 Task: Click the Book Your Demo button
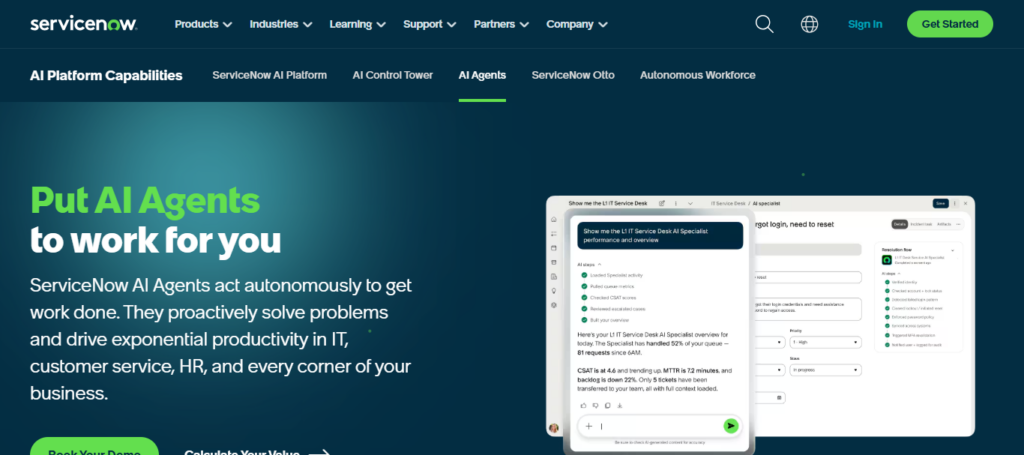(x=94, y=447)
